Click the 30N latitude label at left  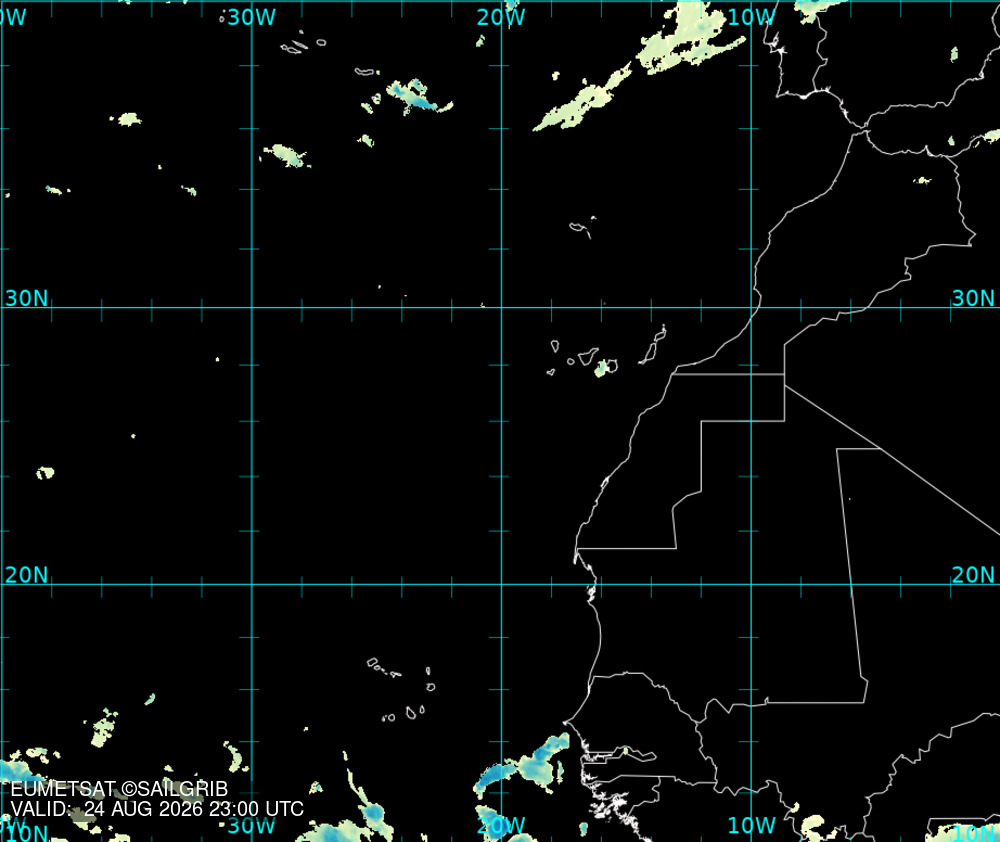click(27, 298)
